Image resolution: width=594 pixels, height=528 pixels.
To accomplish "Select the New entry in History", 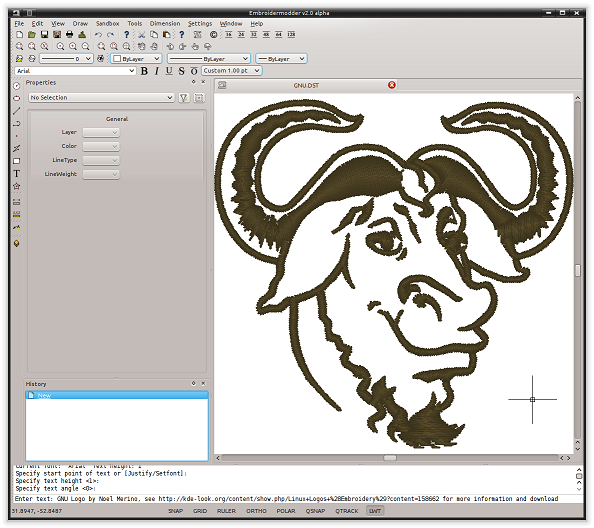I will click(117, 395).
